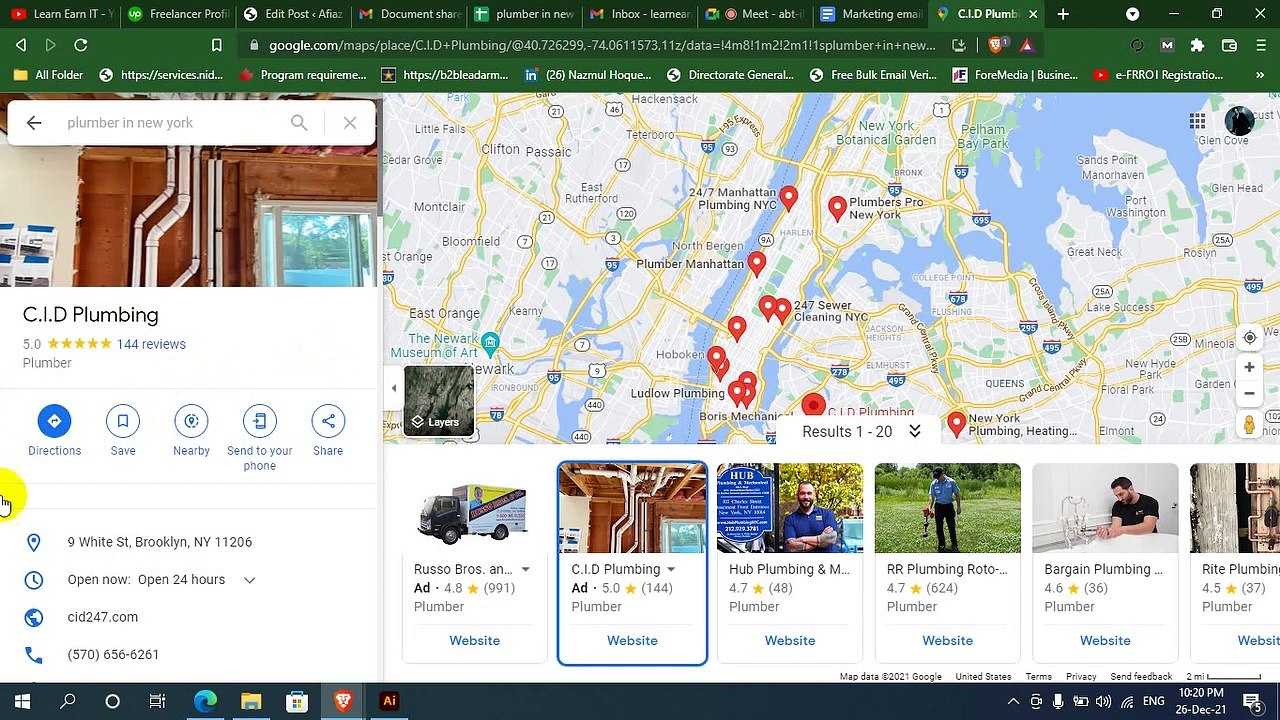The height and width of the screenshot is (720, 1280).
Task: Open the Windows notification center
Action: pyautogui.click(x=1251, y=701)
